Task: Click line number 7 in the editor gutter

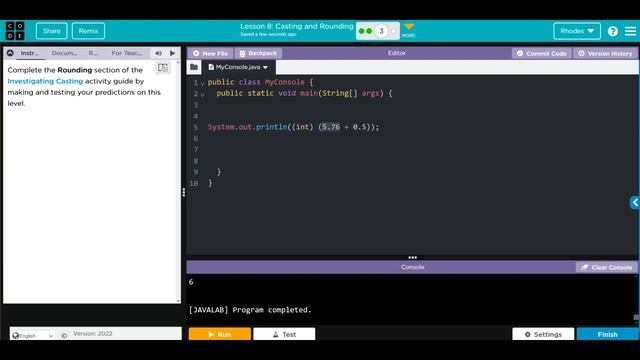Action: click(196, 150)
